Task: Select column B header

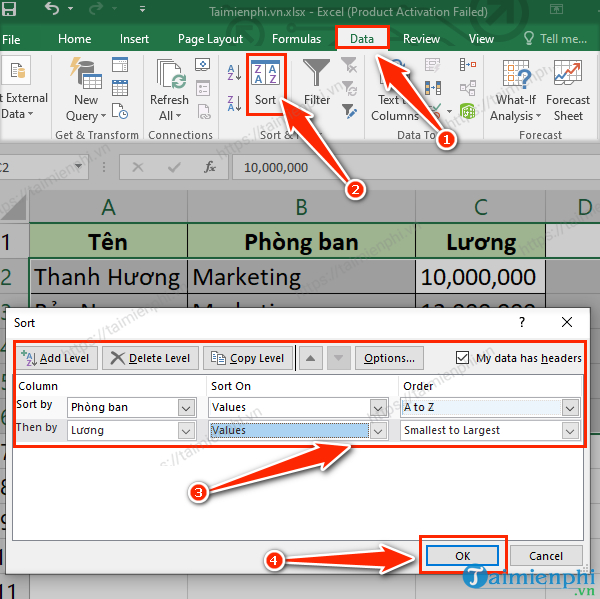Action: click(x=301, y=207)
